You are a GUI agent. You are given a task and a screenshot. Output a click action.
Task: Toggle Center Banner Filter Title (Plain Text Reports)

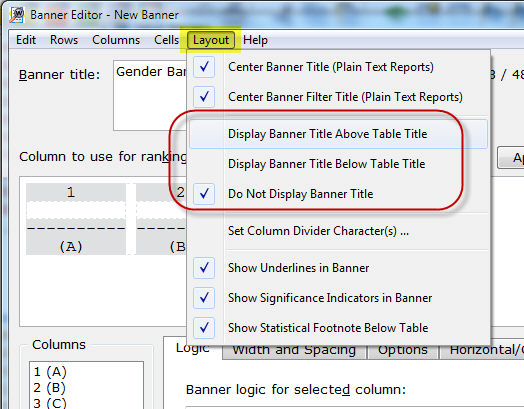[338, 97]
